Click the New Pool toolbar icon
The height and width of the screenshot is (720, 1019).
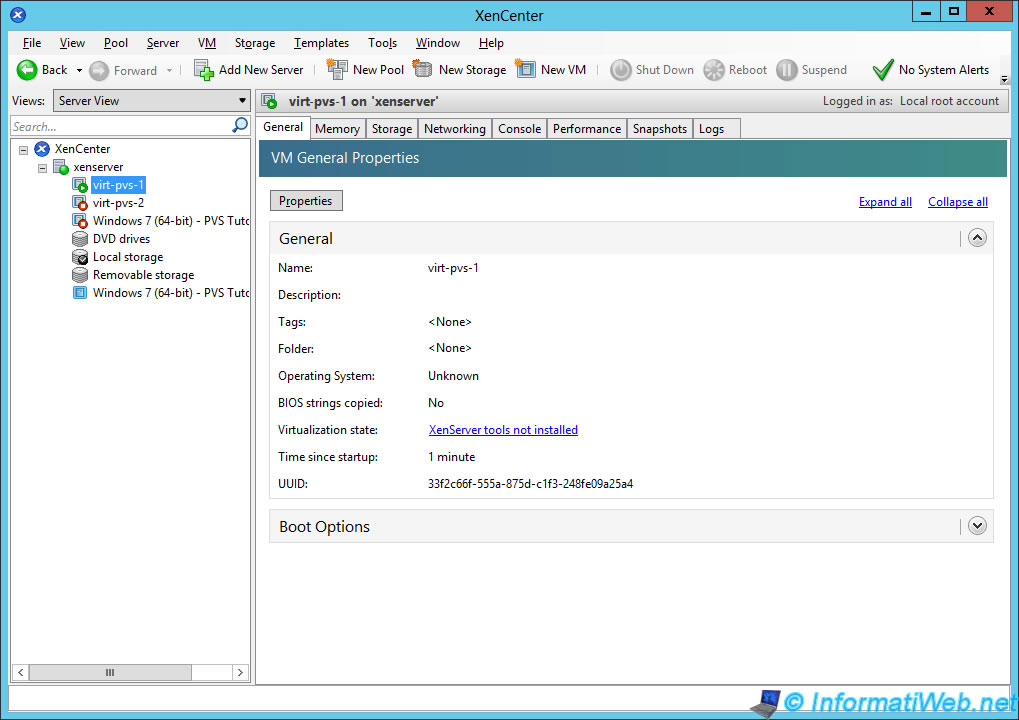tap(337, 70)
